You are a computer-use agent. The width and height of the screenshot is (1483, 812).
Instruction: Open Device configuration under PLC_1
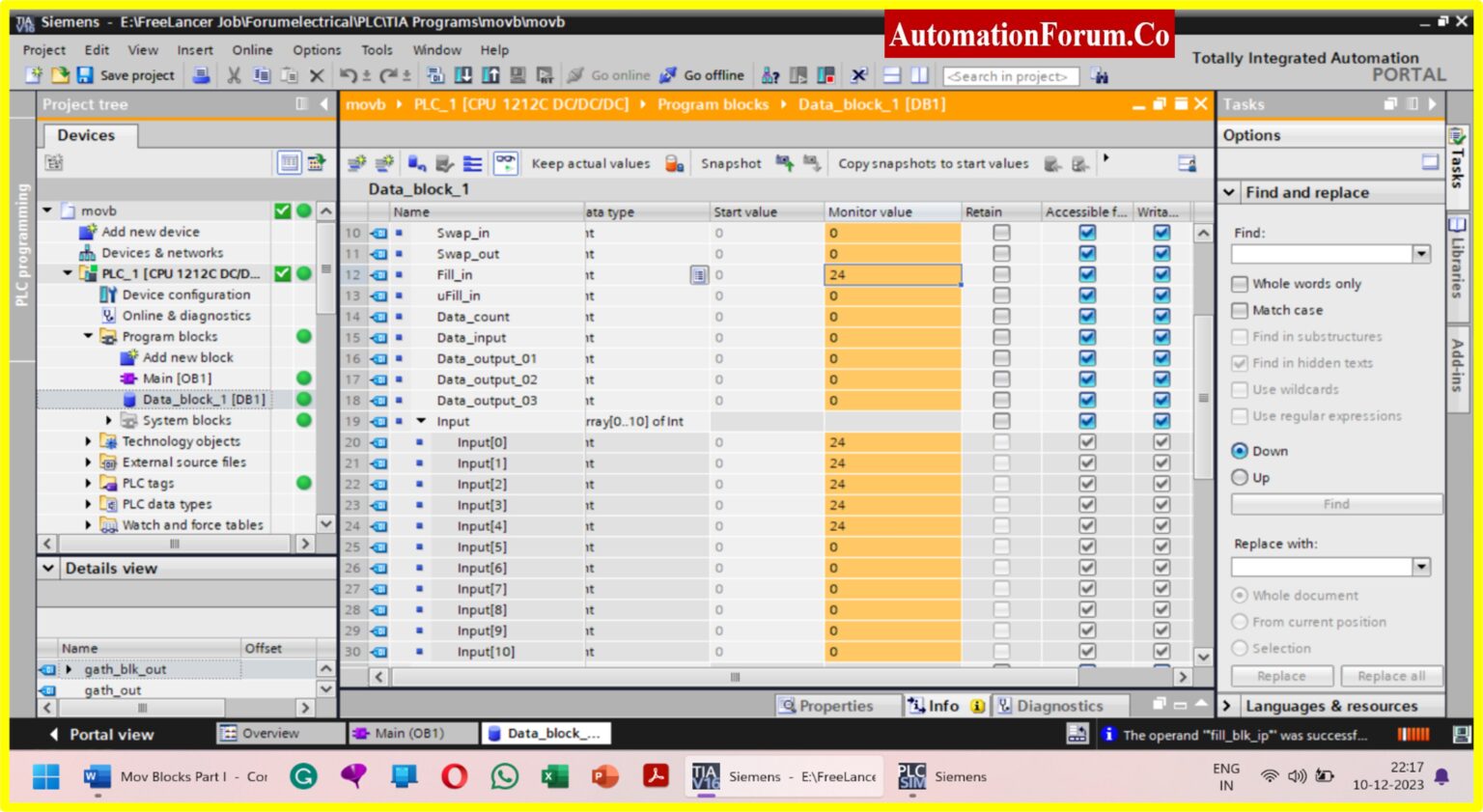pyautogui.click(x=187, y=294)
